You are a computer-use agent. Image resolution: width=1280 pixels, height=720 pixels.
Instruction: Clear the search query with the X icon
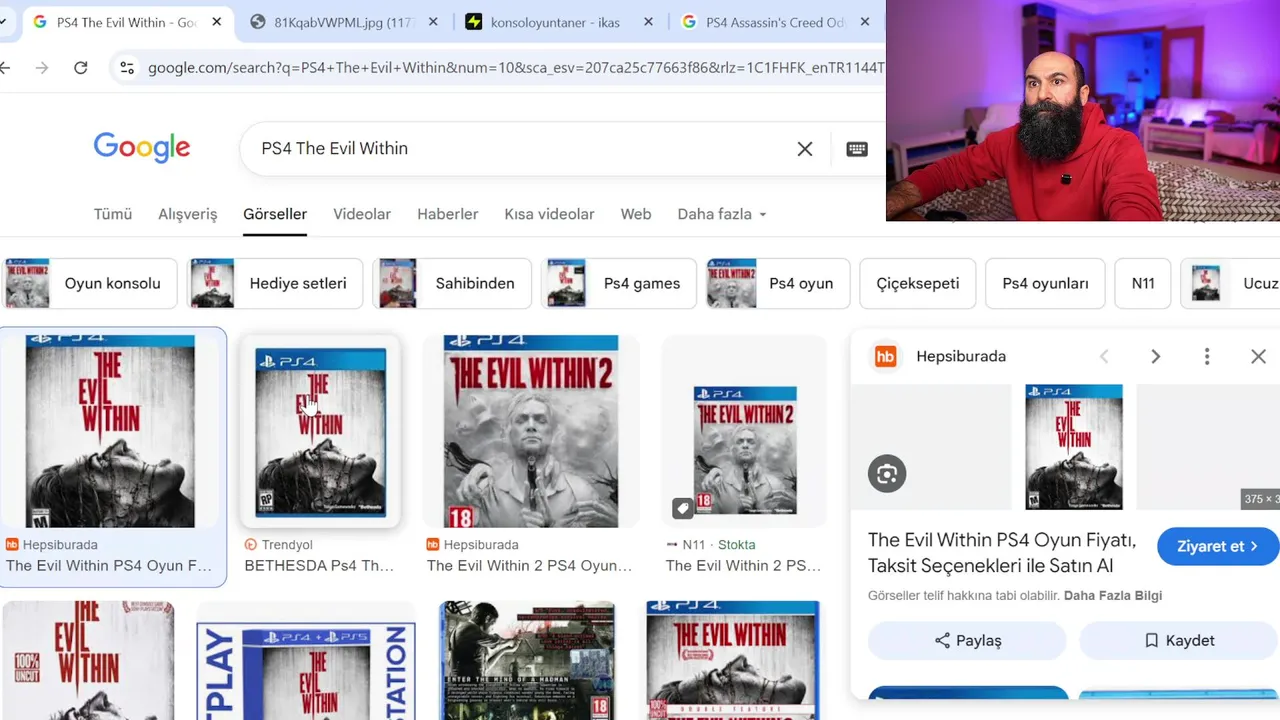tap(804, 149)
